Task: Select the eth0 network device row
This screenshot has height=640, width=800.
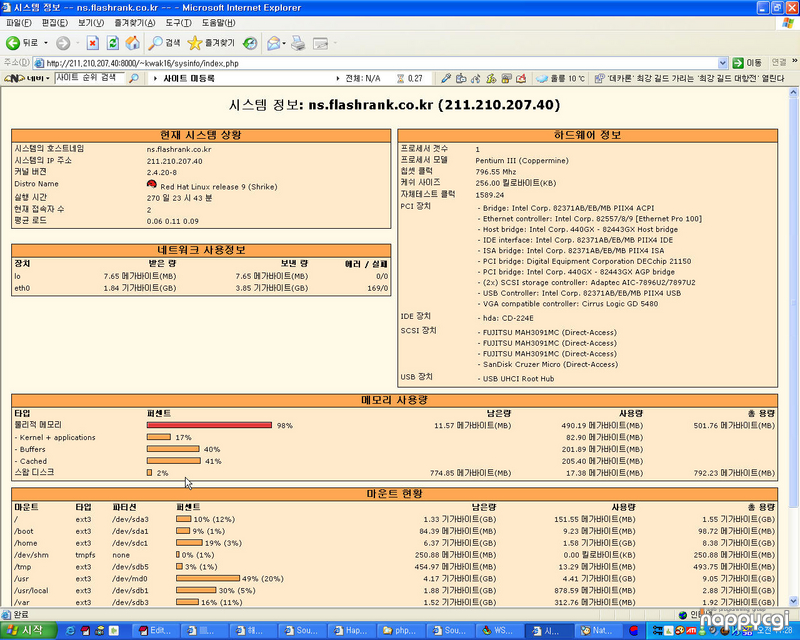Action: coord(201,288)
